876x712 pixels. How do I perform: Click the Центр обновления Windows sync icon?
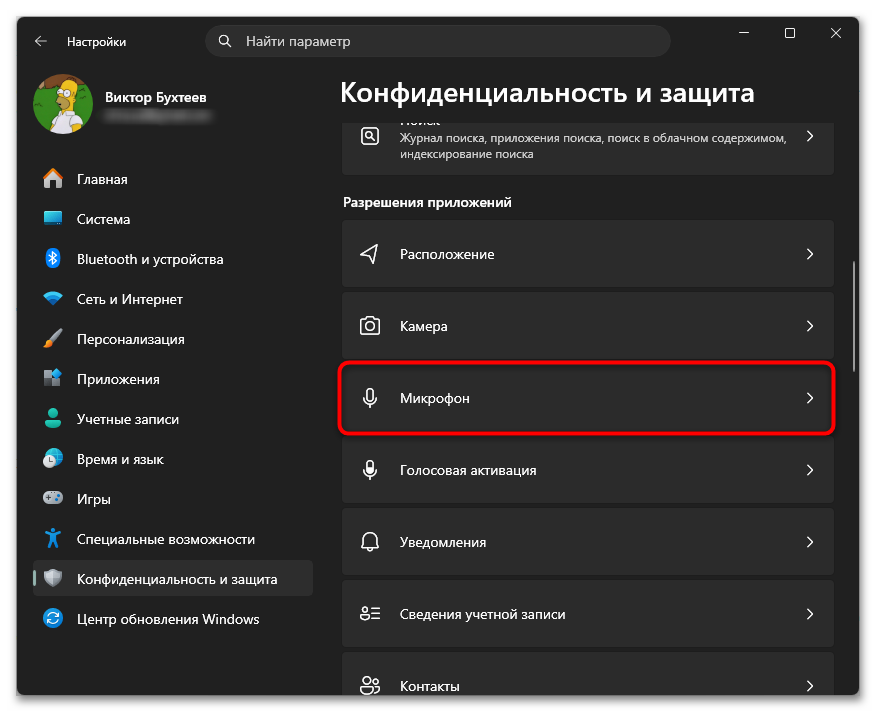(53, 618)
